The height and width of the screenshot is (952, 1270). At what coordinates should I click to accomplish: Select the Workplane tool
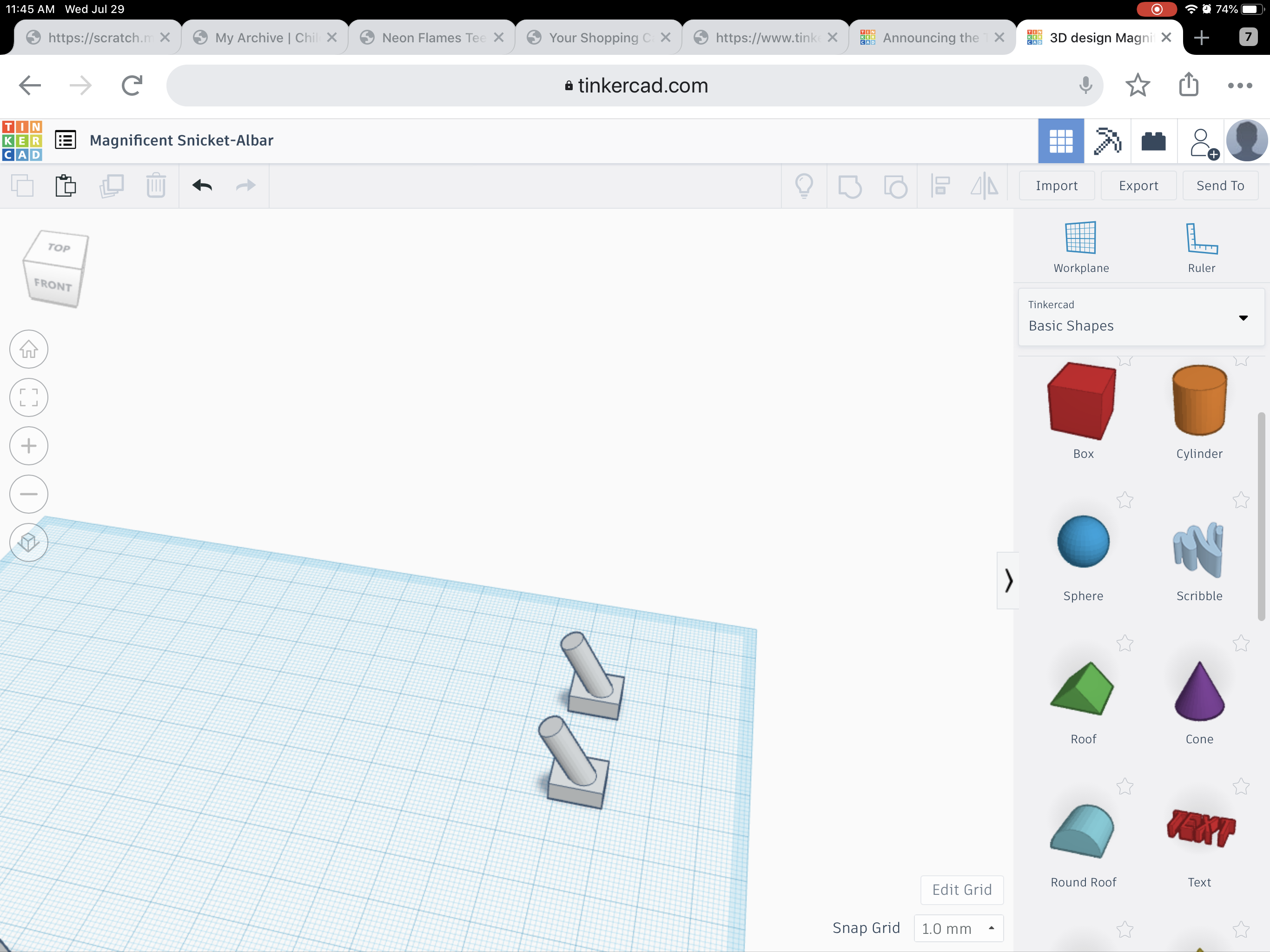pos(1080,247)
